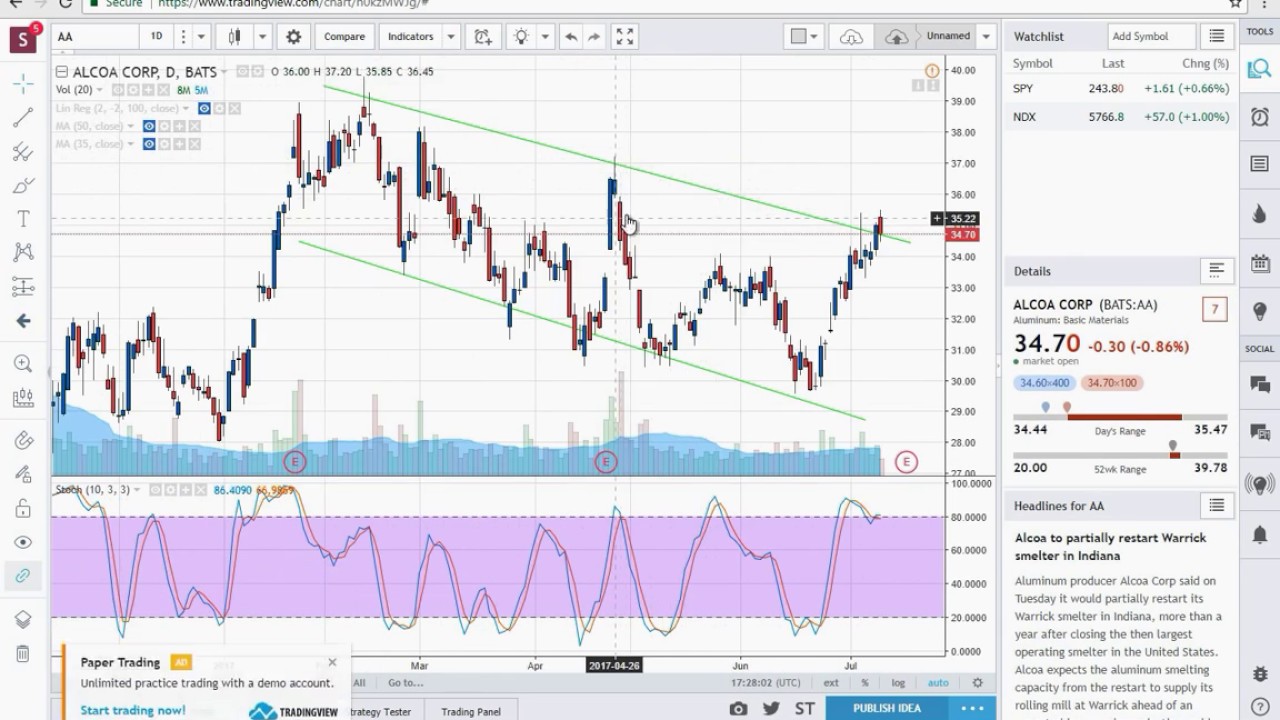Viewport: 1280px width, 720px height.
Task: Toggle fullscreen mode
Action: (x=625, y=37)
